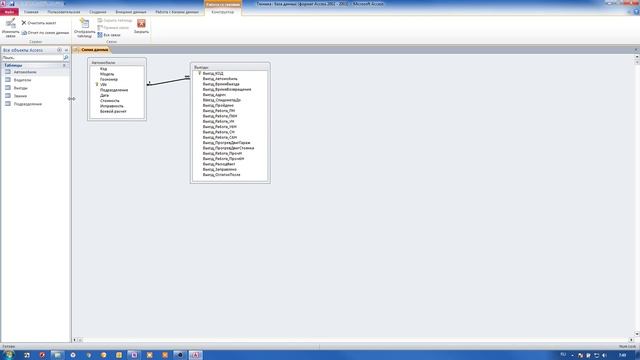Select the Выезд_РасходФакт field

pos(219,164)
